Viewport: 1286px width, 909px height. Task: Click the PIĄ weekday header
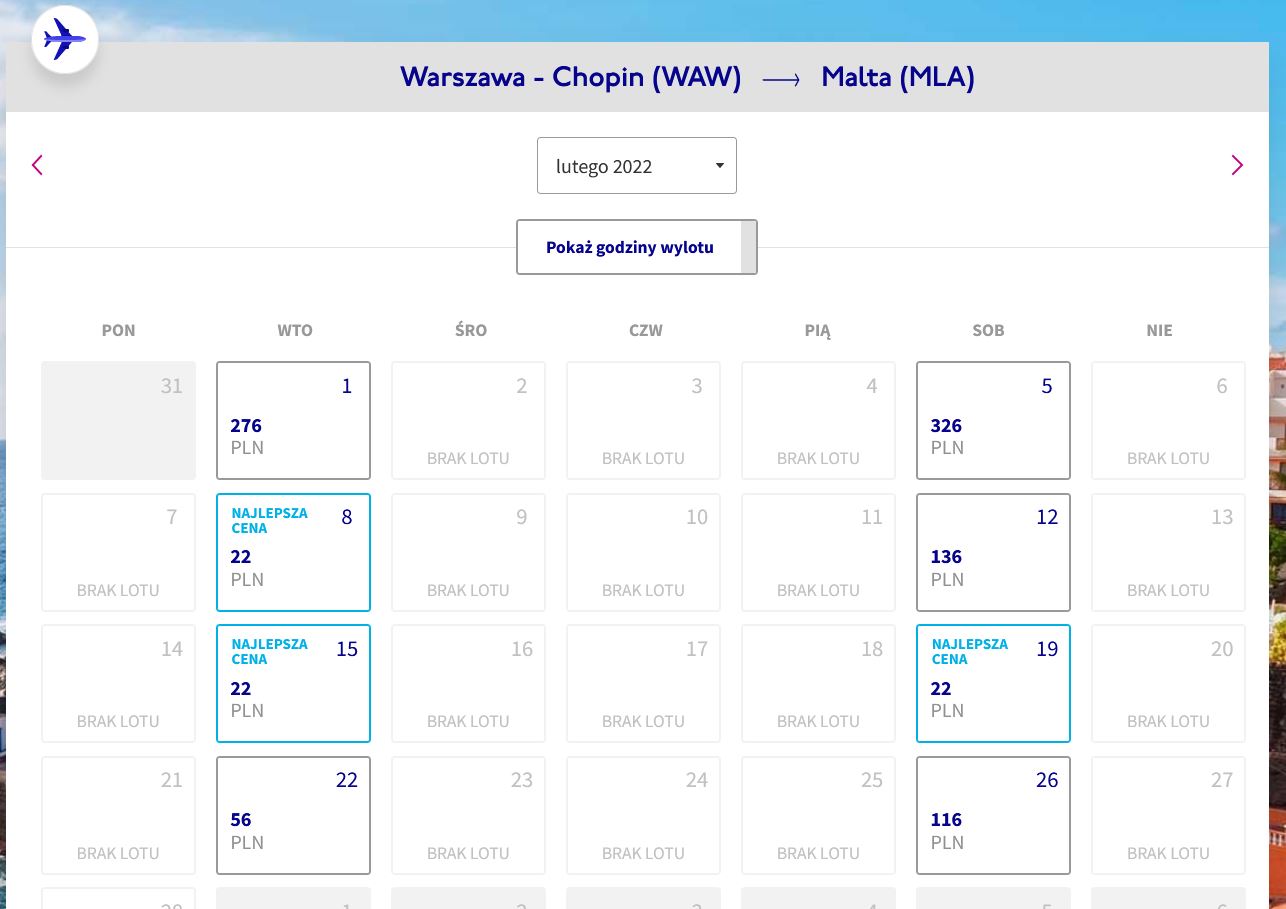point(818,330)
